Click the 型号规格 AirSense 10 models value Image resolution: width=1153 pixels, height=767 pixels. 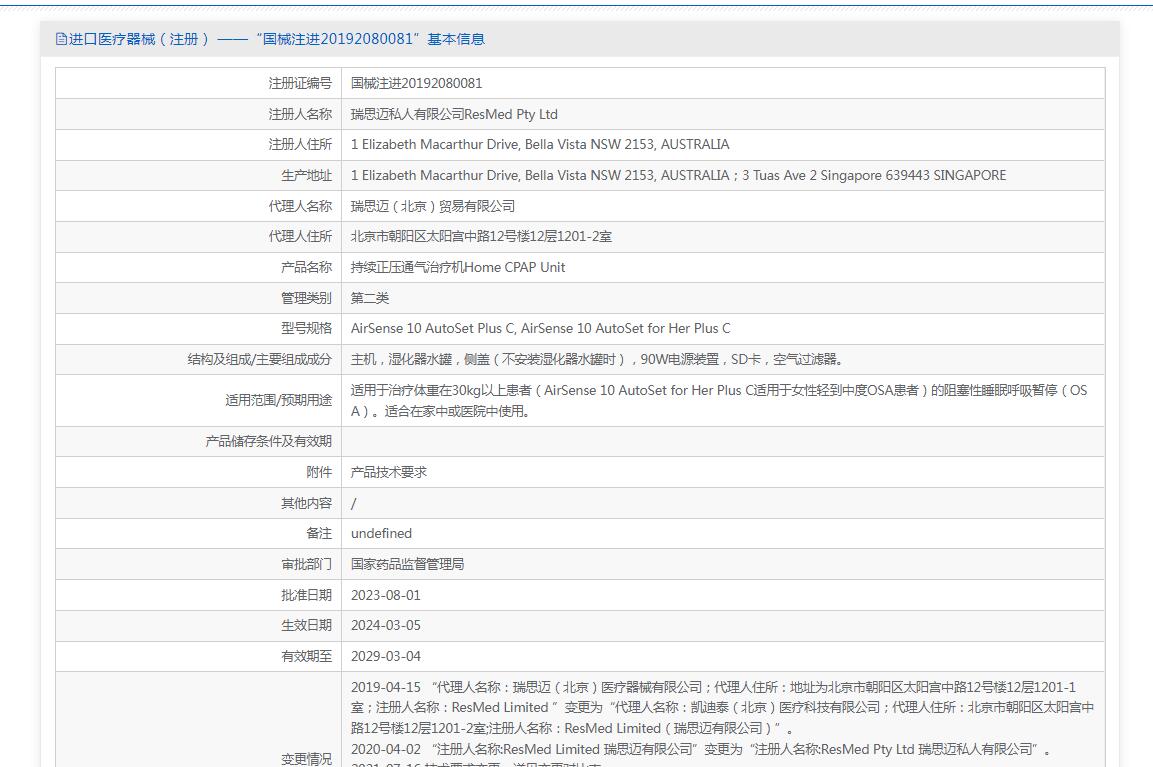[x=540, y=328]
